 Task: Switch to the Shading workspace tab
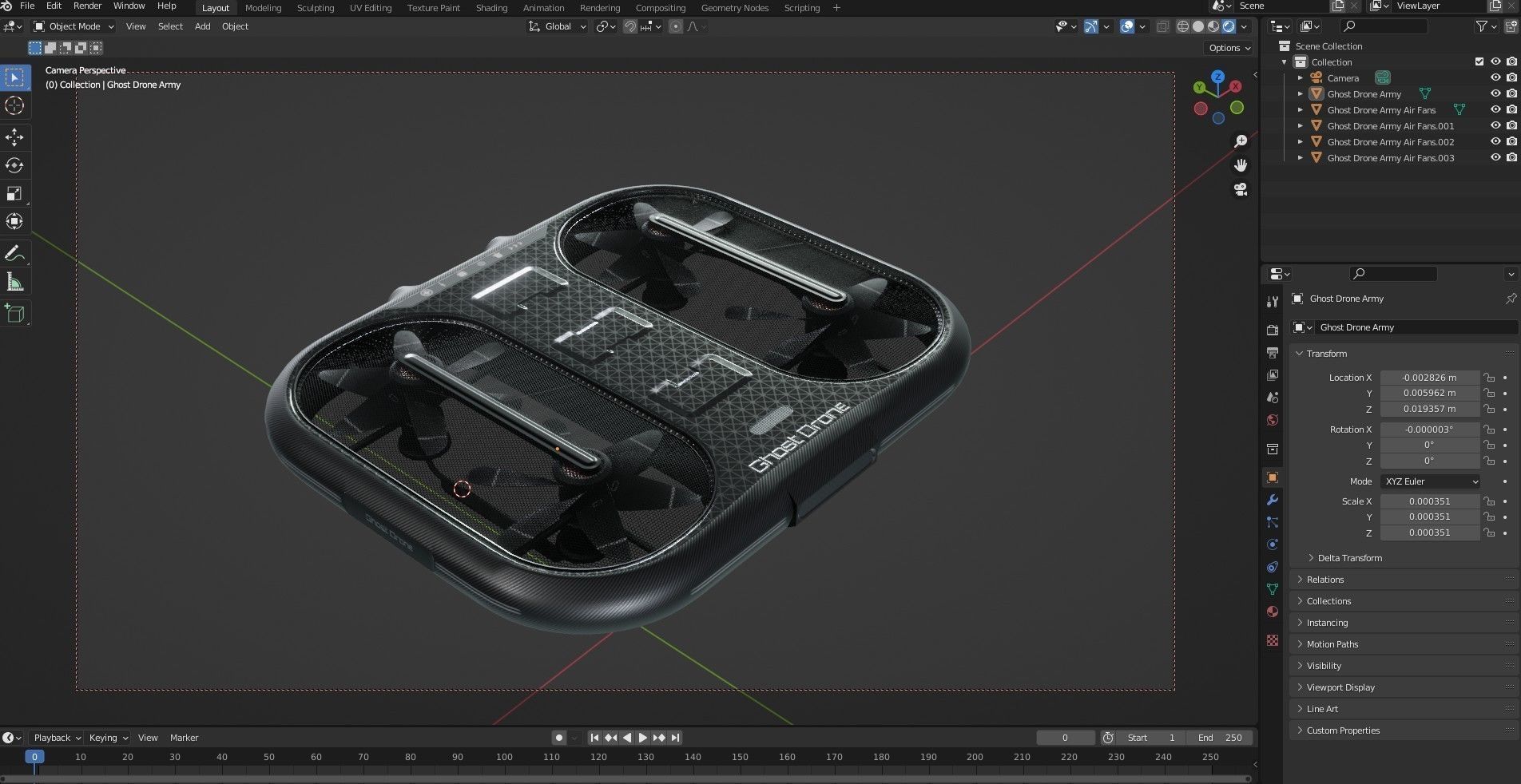coord(491,8)
